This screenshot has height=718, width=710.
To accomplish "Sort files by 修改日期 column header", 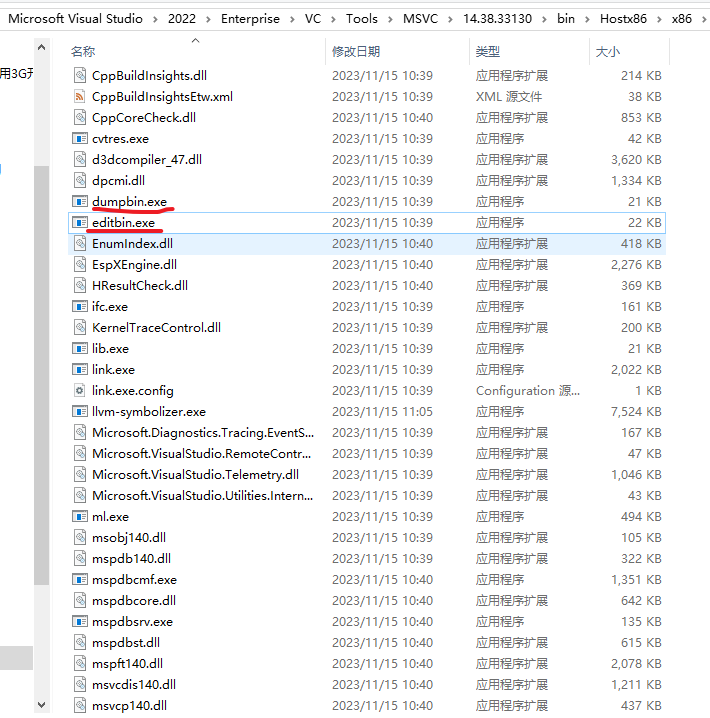I will [356, 51].
